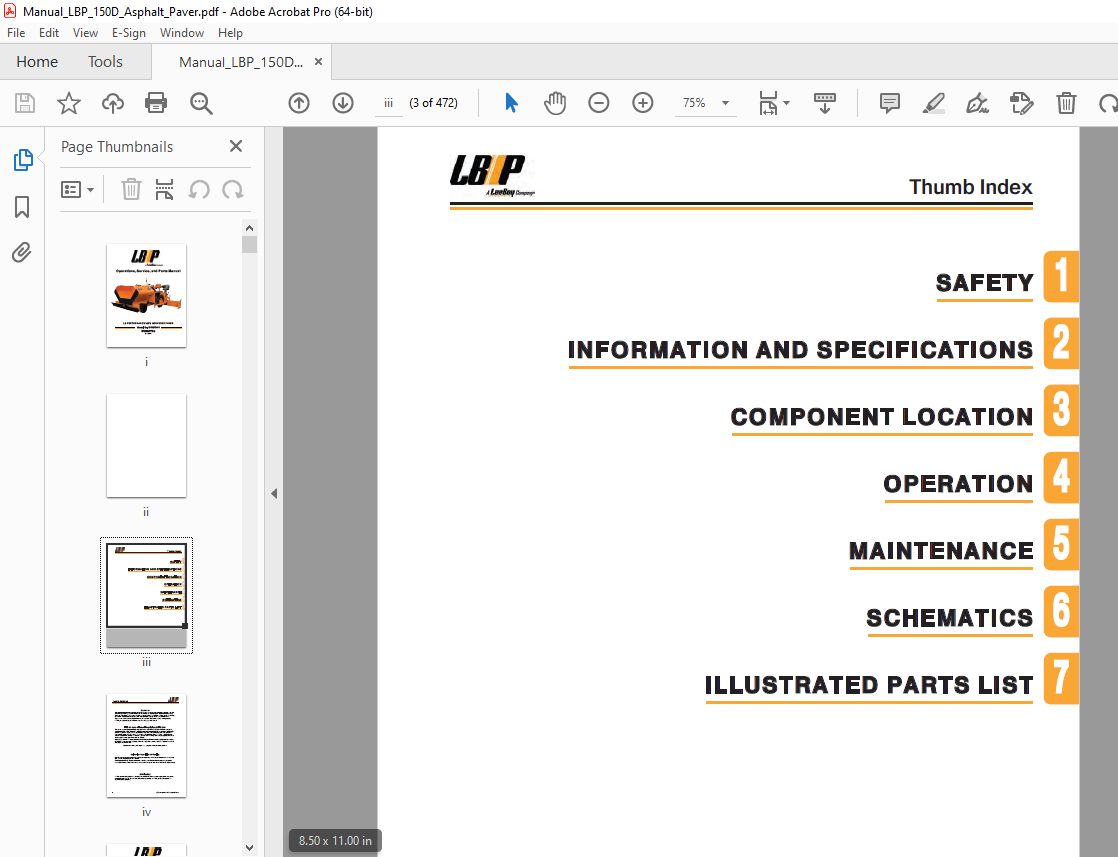
Task: Select the blank page ii thumbnail
Action: tap(146, 446)
